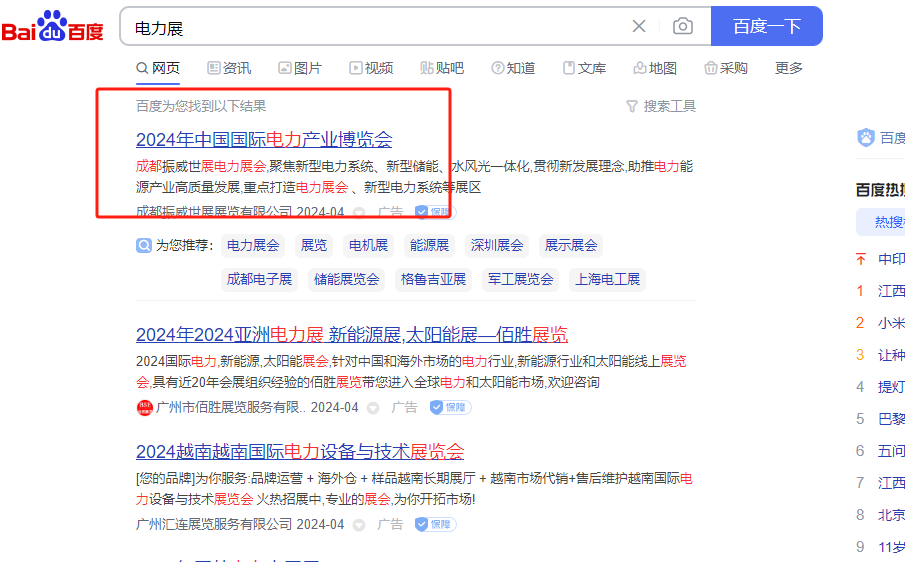Viewport: 905px width, 562px height.
Task: Open camera image search
Action: tap(683, 26)
